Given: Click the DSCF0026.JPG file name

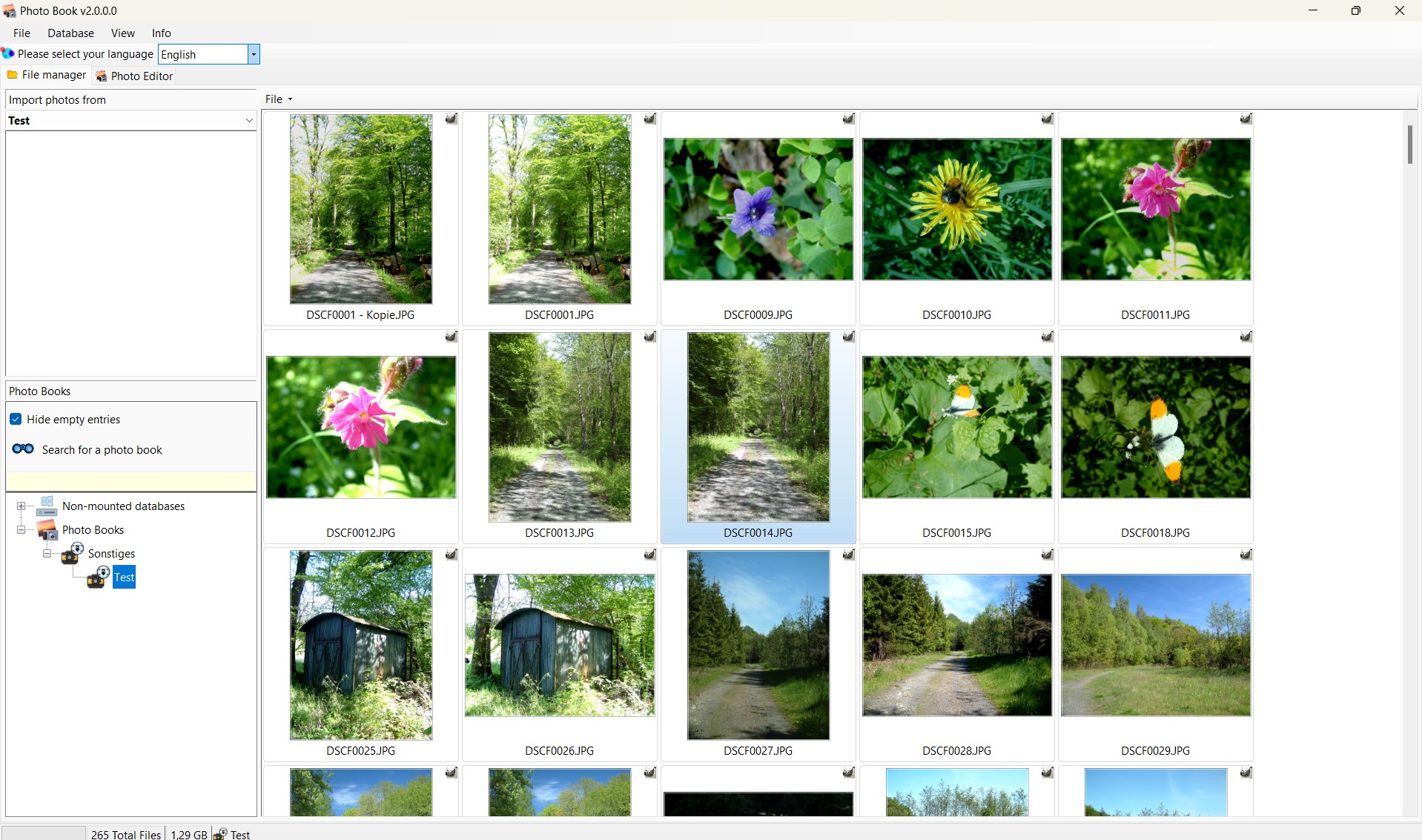Looking at the screenshot, I should 559,751.
